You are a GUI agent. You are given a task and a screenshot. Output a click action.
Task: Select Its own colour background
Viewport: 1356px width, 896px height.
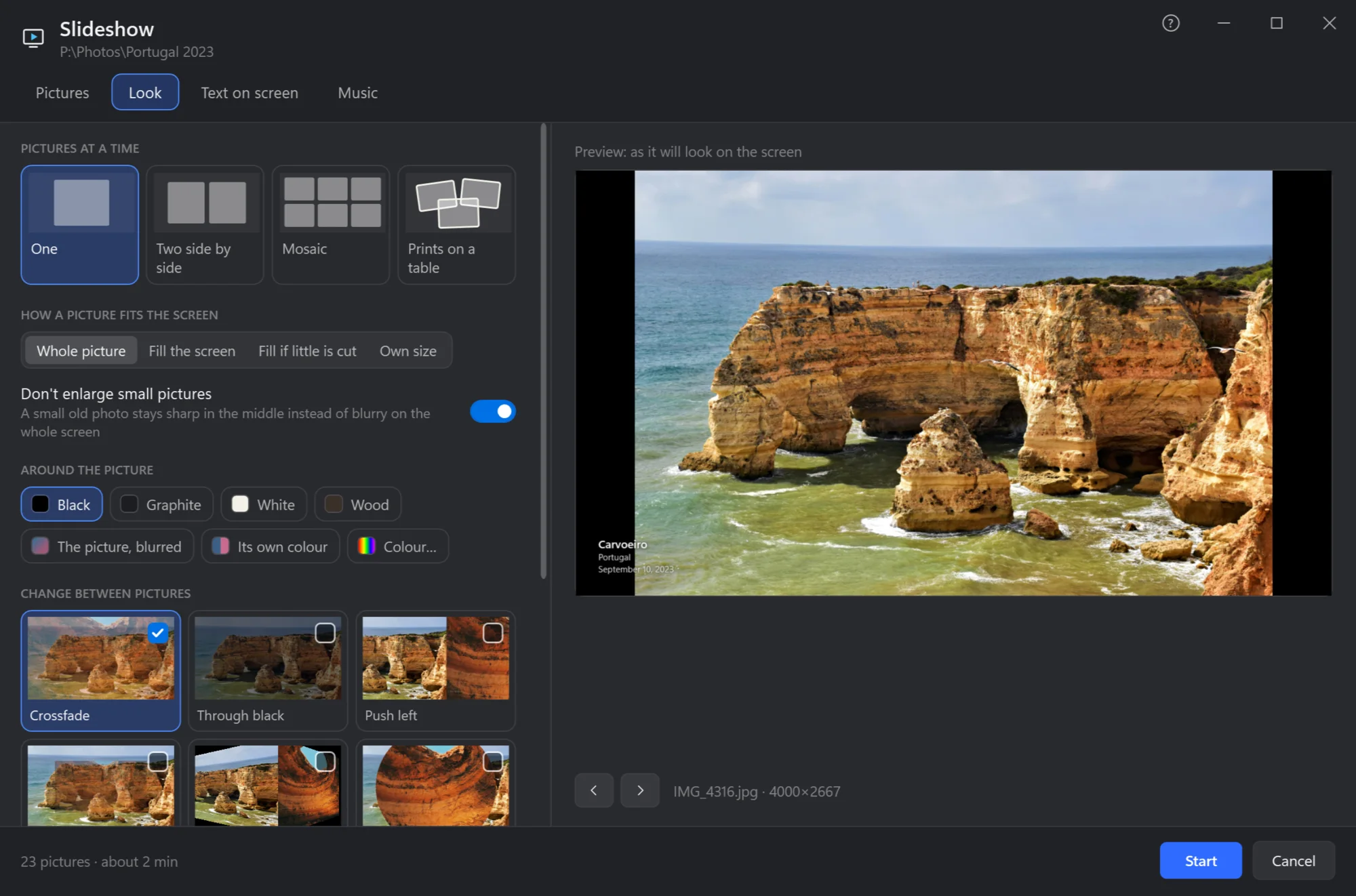click(271, 546)
